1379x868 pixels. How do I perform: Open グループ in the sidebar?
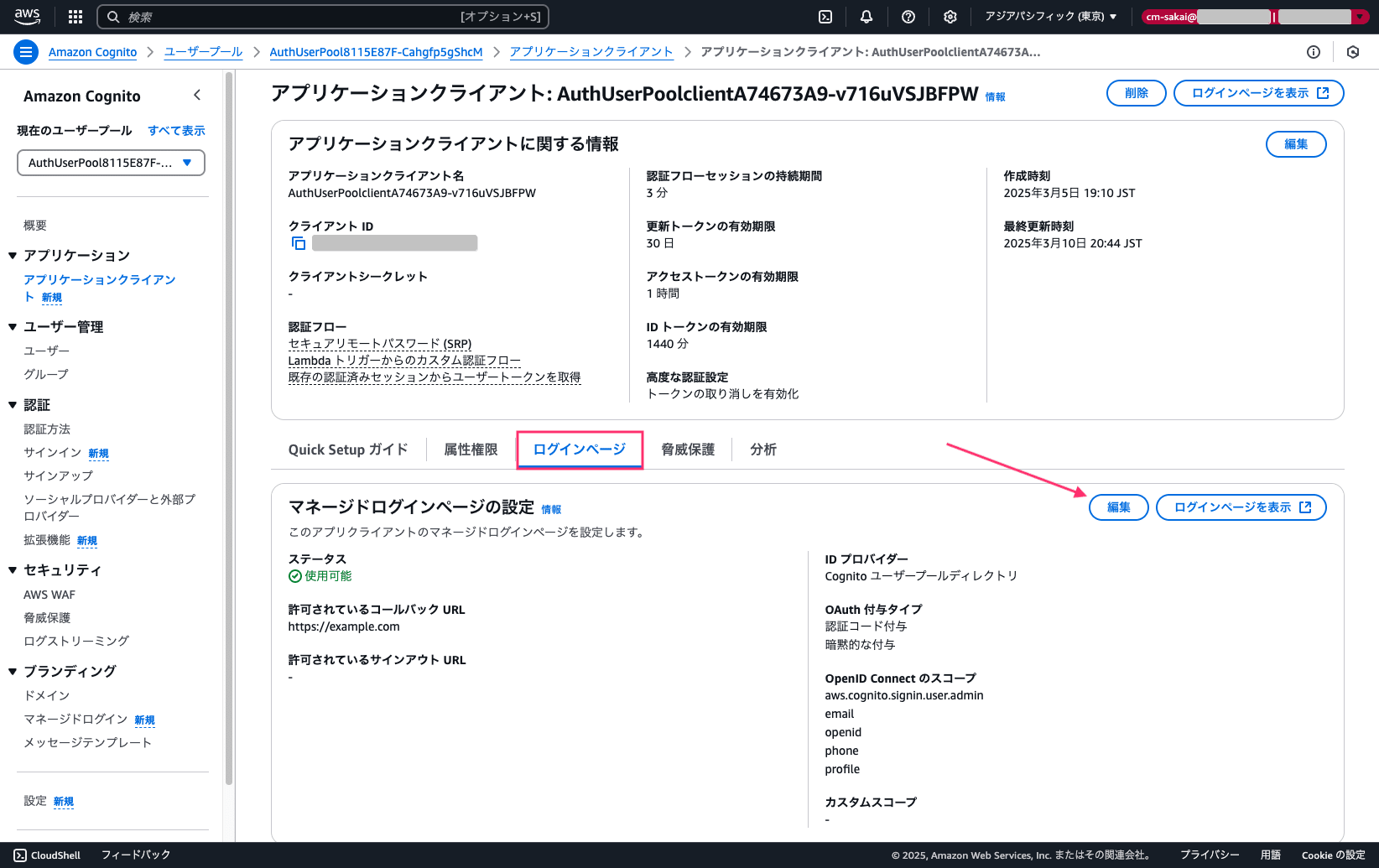click(x=46, y=374)
